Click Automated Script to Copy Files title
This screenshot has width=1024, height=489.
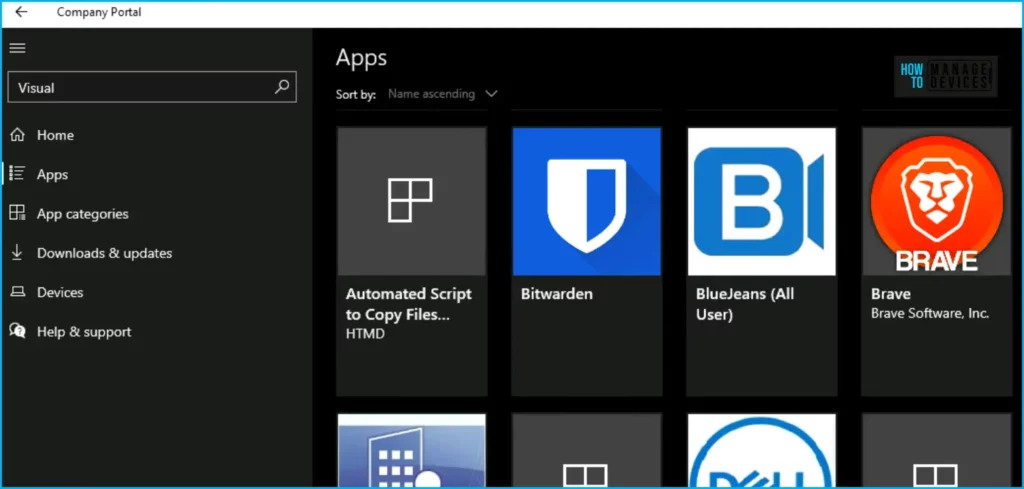(409, 304)
